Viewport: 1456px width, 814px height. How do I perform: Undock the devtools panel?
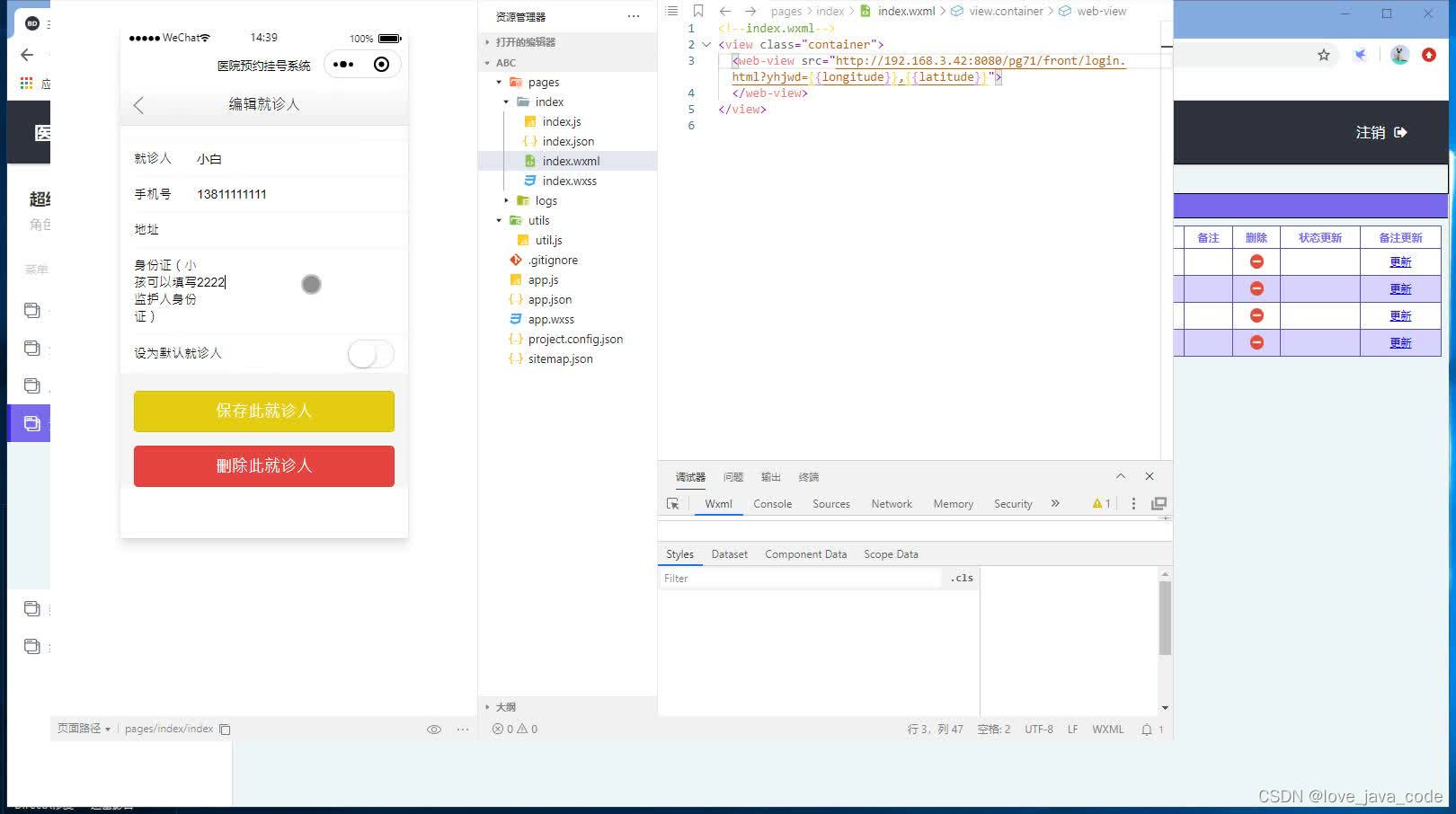1159,504
